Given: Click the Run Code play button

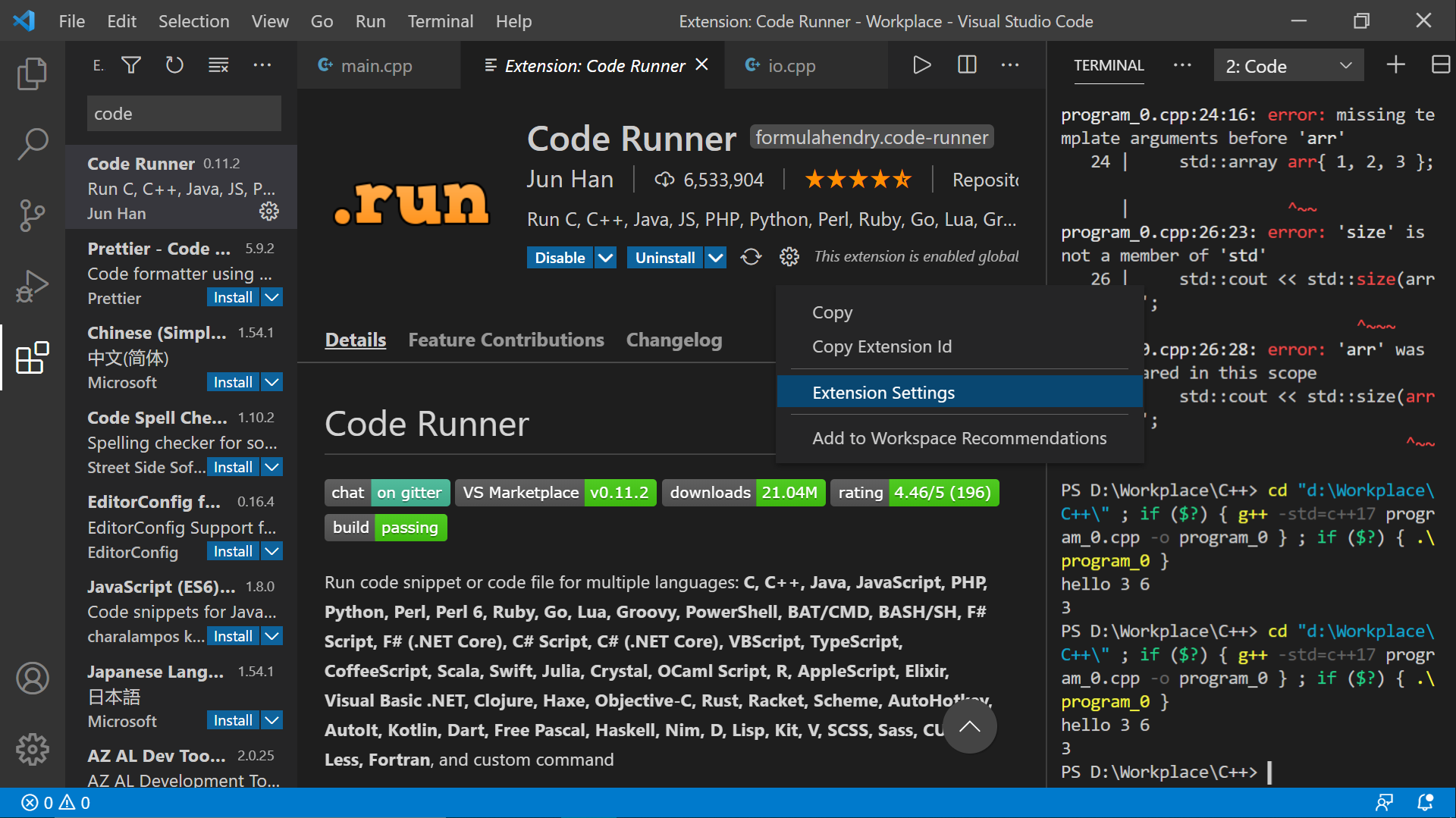Looking at the screenshot, I should pyautogui.click(x=921, y=65).
